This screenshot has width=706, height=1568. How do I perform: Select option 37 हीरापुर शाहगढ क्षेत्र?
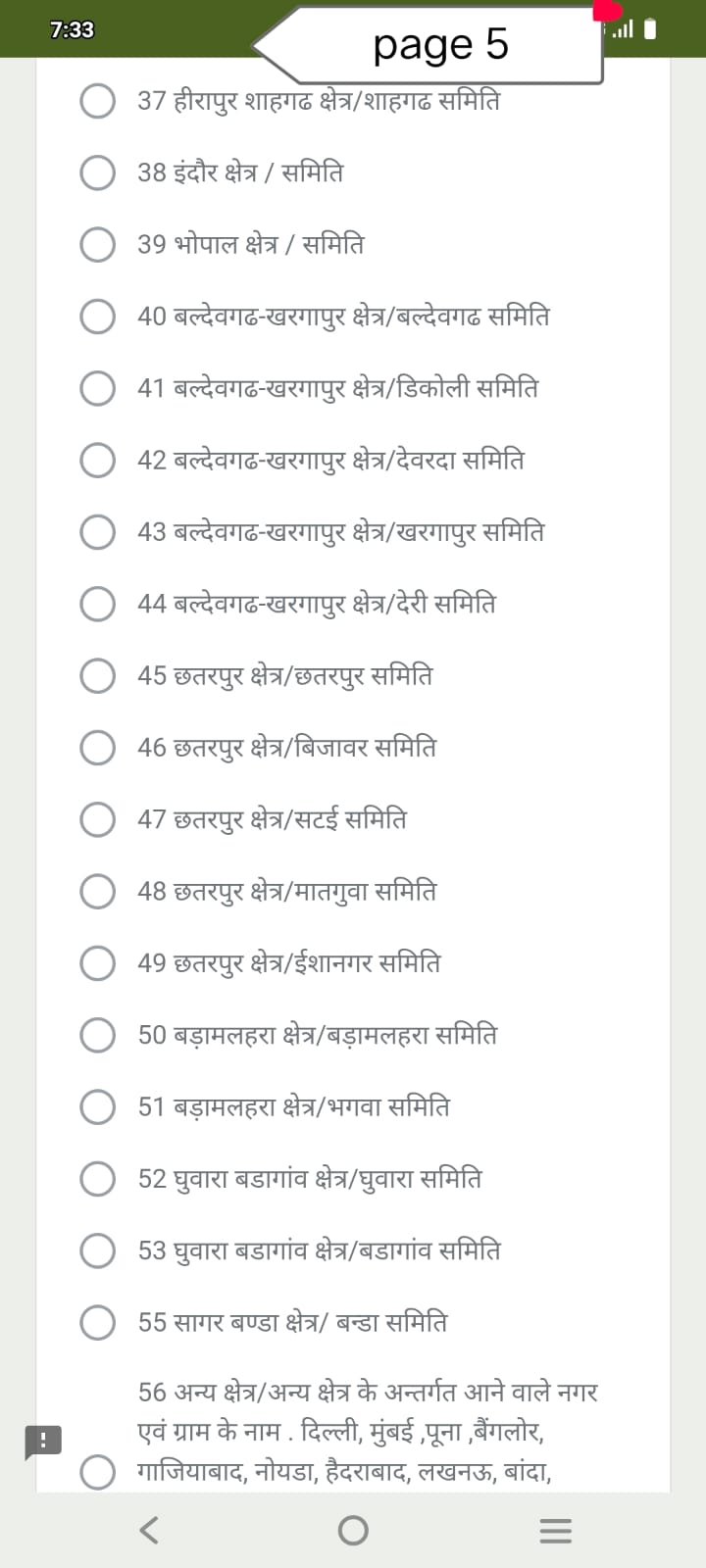click(x=97, y=101)
